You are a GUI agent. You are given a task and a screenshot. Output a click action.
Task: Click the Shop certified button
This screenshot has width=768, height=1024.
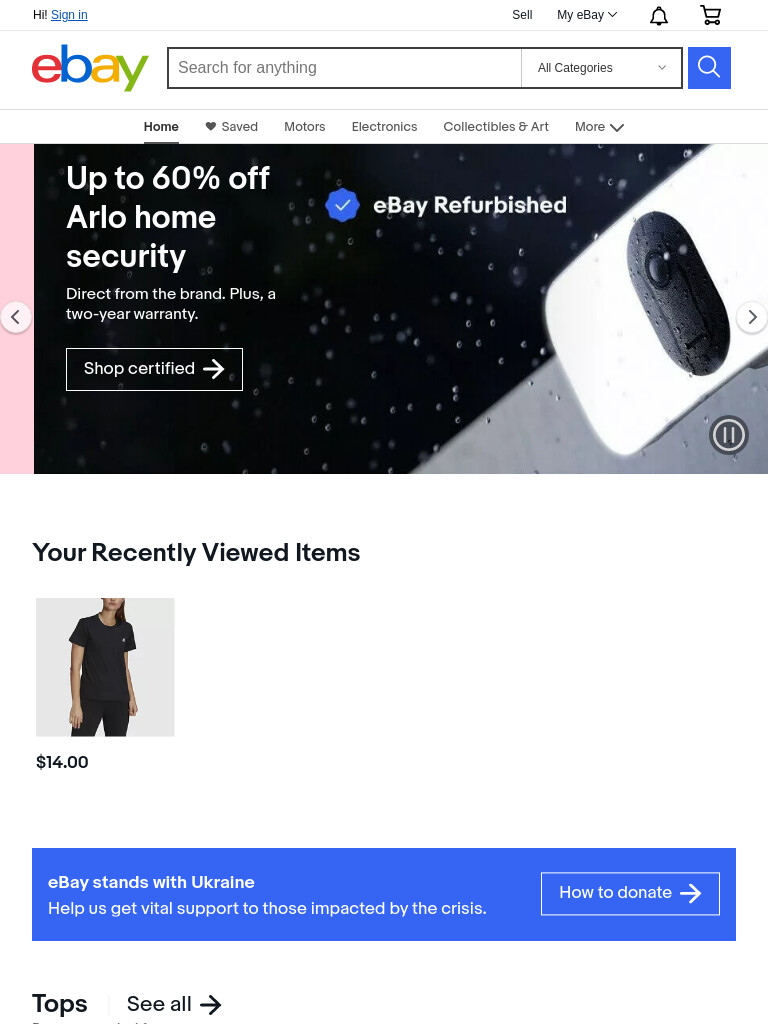[154, 369]
